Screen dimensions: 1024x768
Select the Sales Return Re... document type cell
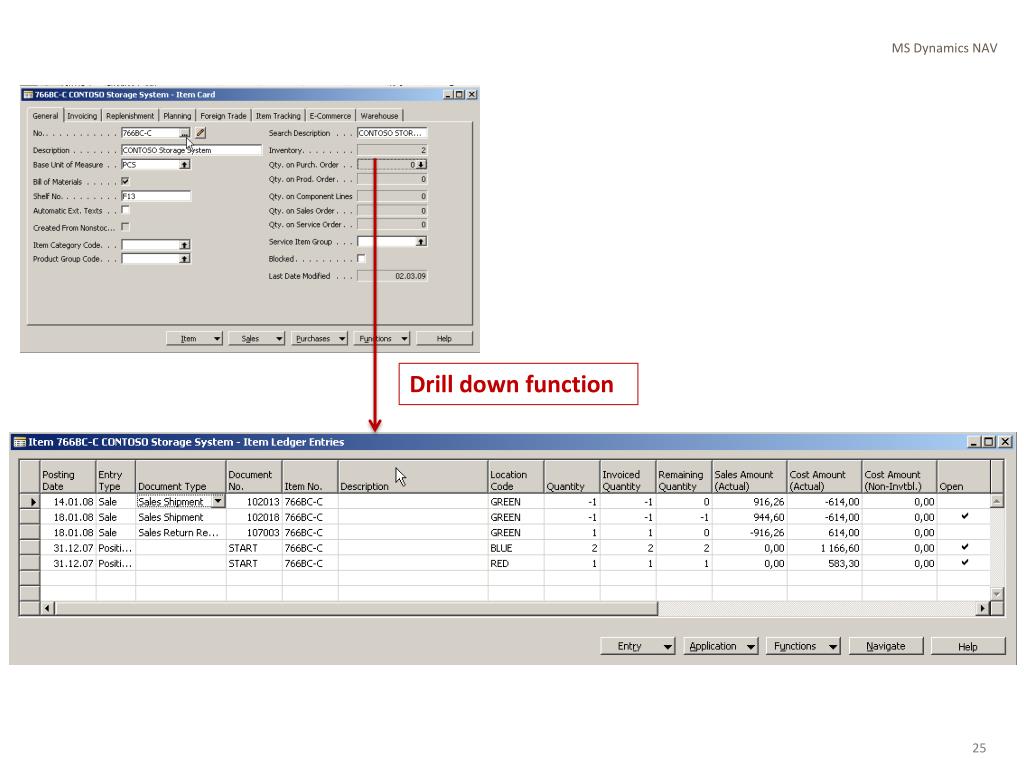(x=180, y=533)
